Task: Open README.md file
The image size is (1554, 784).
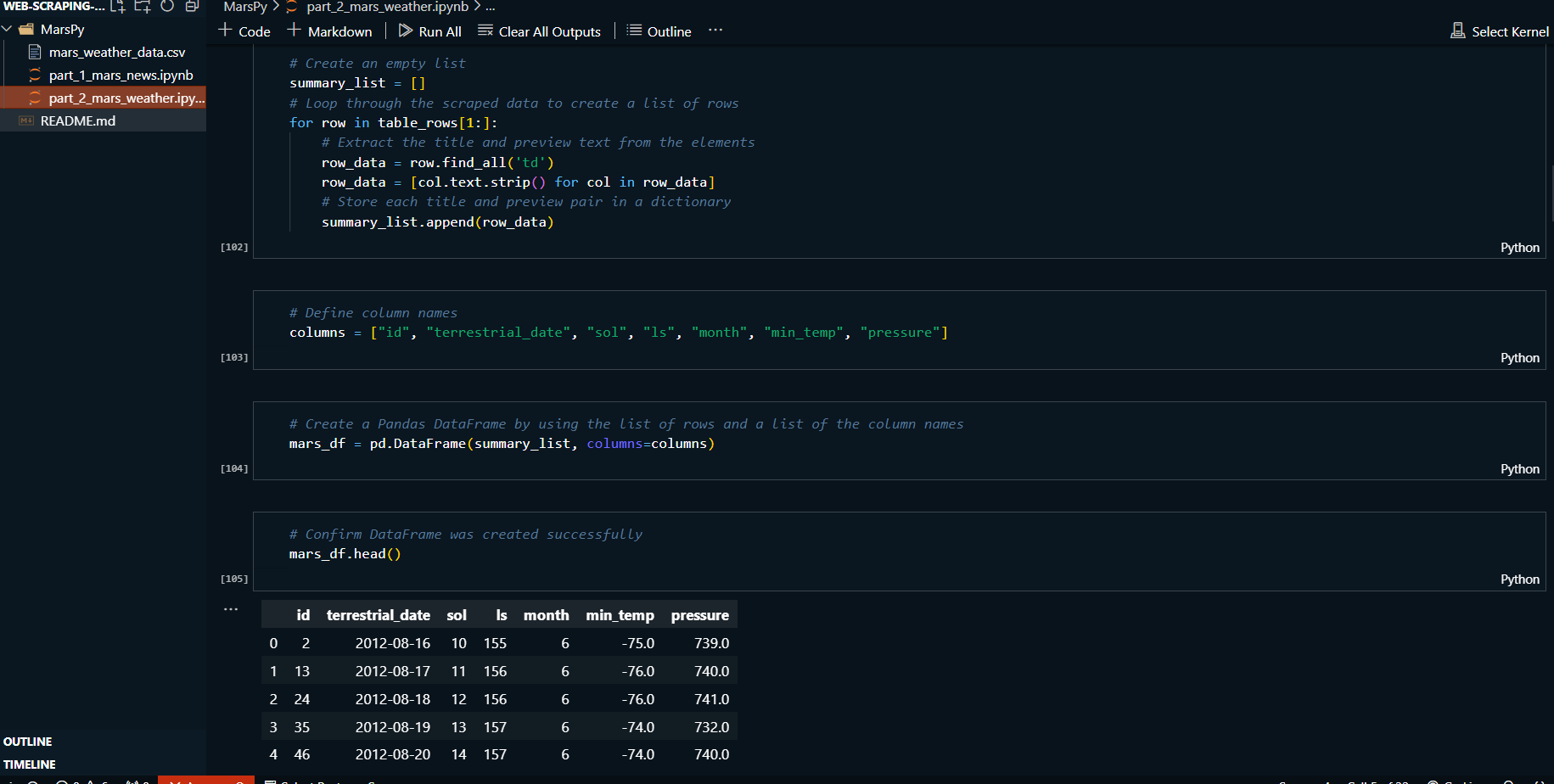Action: [x=78, y=121]
